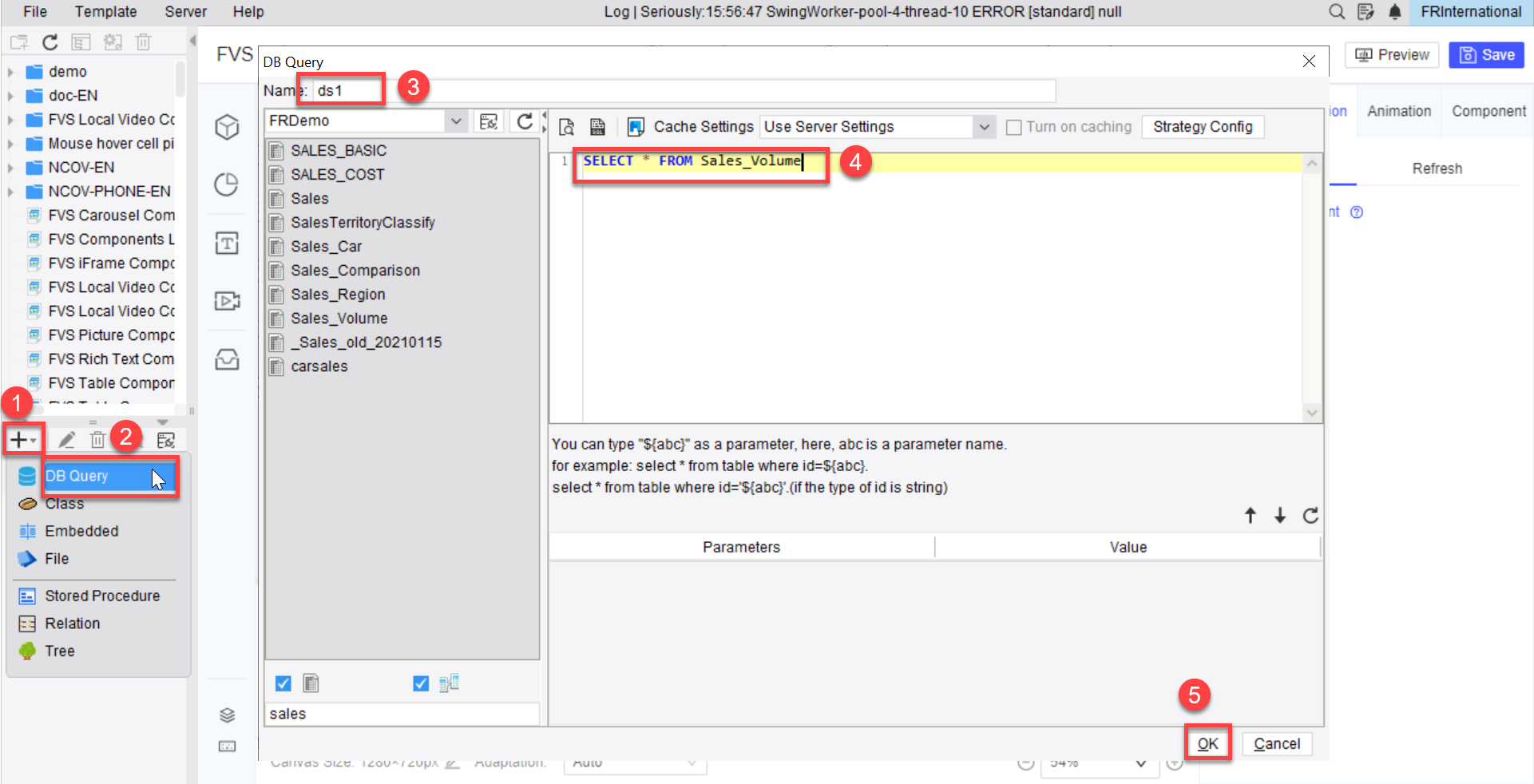Screen dimensions: 1534x784
Task: Open the notification bell icon
Action: (x=1394, y=11)
